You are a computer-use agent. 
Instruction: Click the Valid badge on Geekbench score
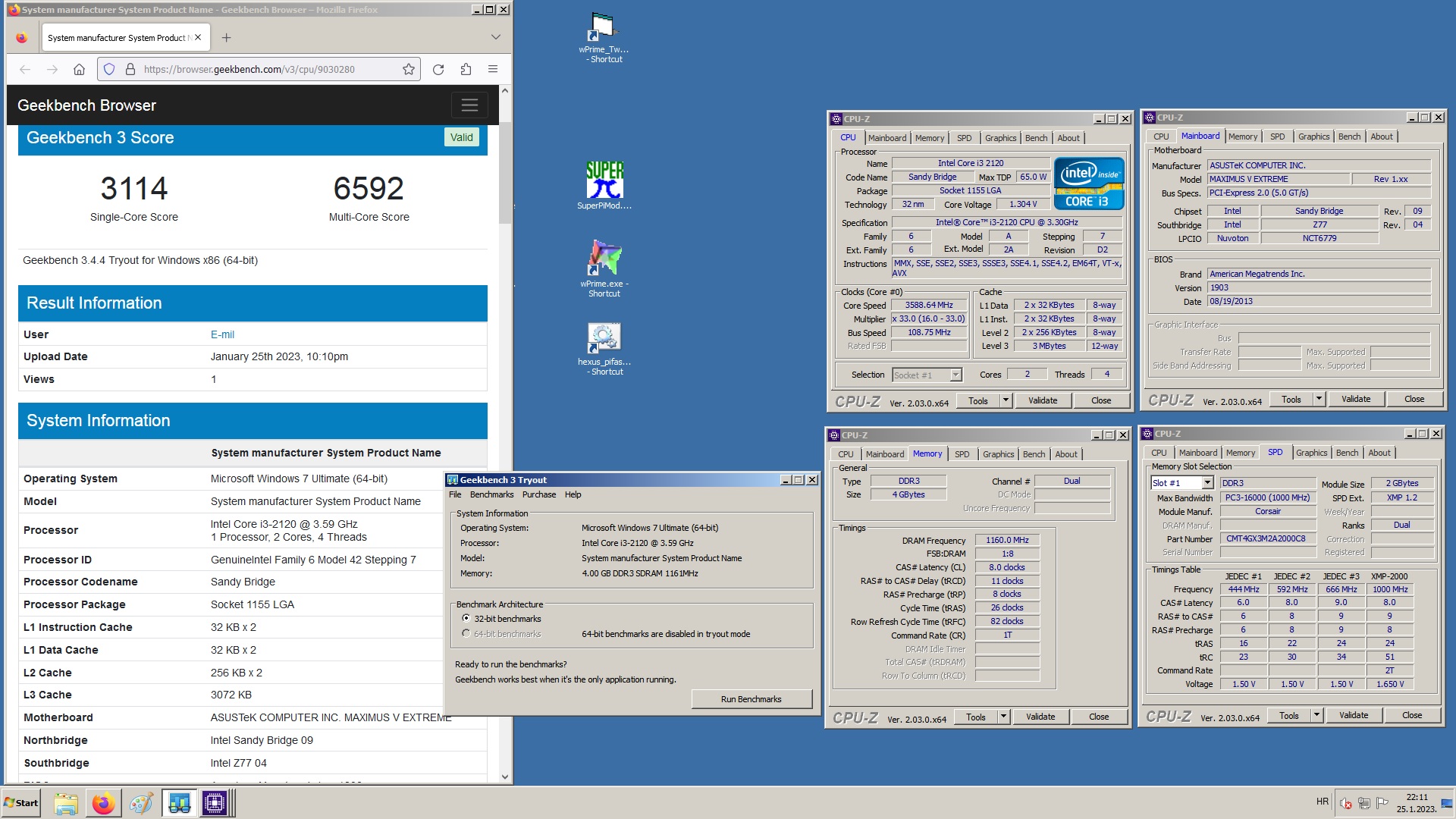pyautogui.click(x=461, y=137)
